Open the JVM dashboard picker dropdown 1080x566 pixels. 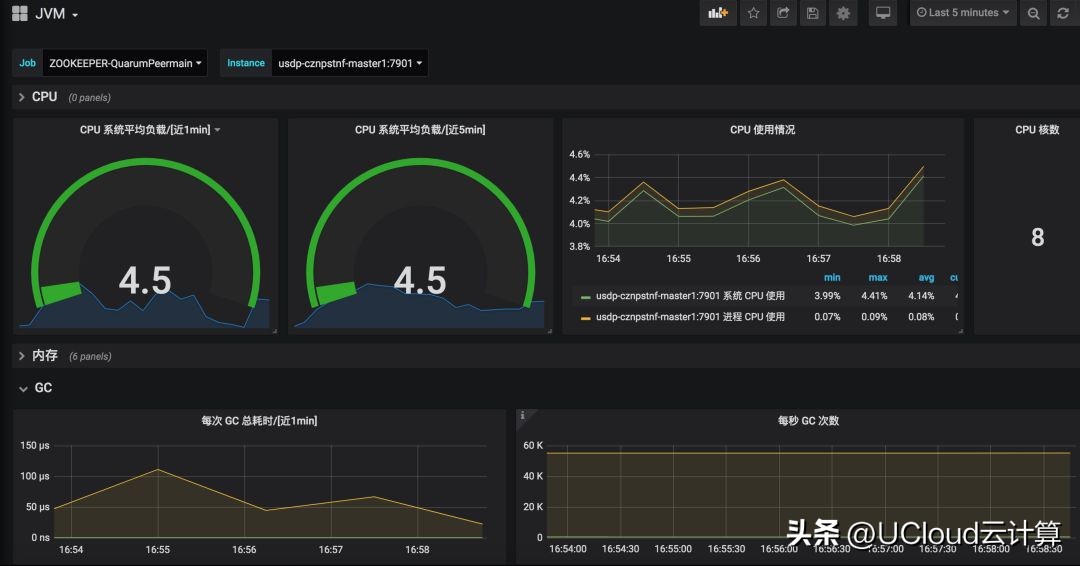56,14
